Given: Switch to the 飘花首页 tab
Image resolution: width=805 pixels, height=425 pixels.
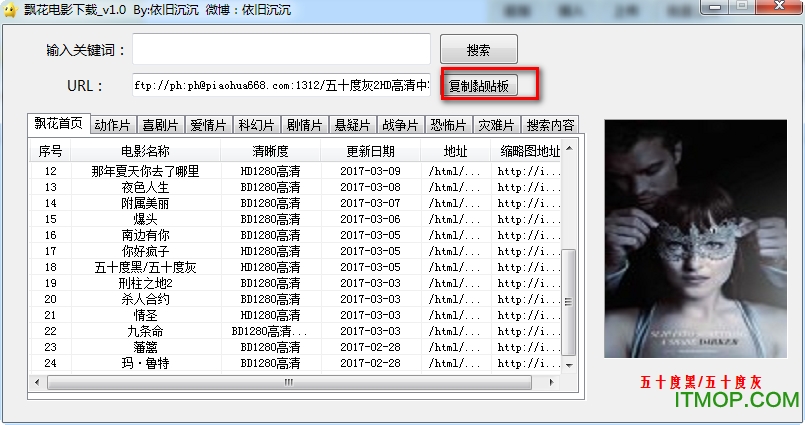Looking at the screenshot, I should point(59,123).
